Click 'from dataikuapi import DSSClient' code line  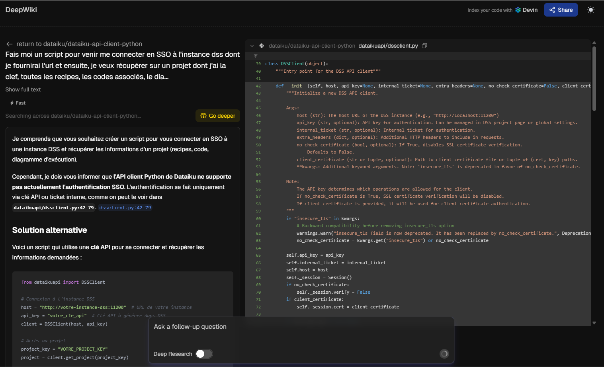63,282
